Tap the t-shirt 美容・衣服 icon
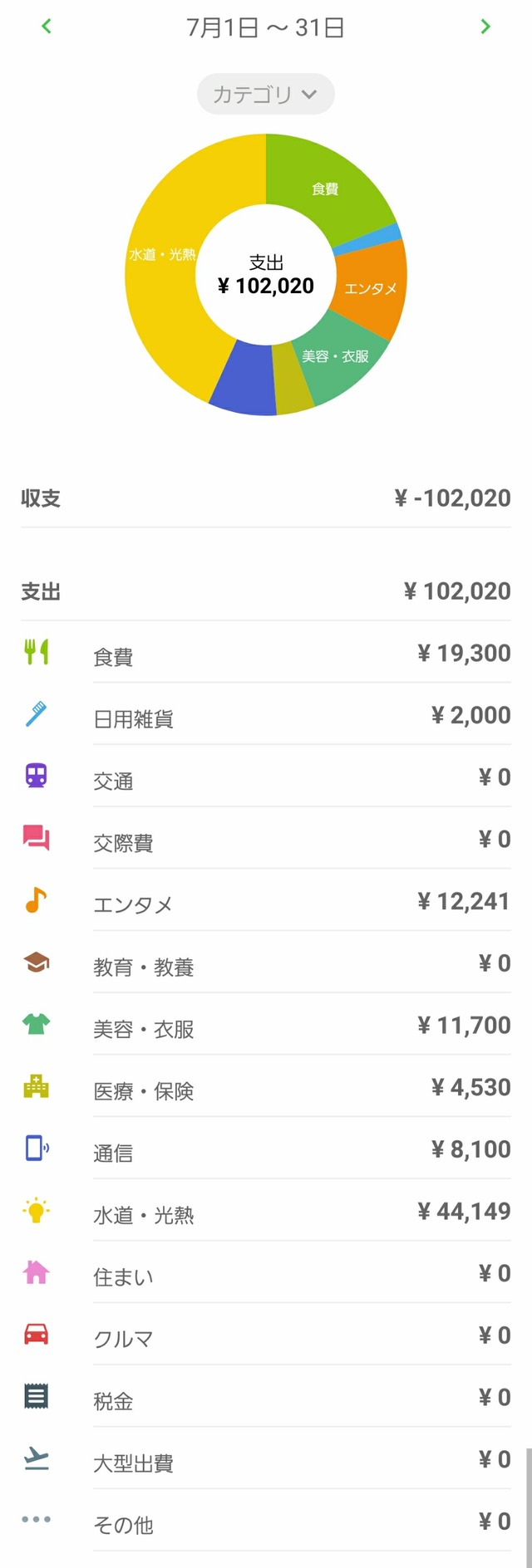The height and width of the screenshot is (1568, 532). click(37, 1025)
